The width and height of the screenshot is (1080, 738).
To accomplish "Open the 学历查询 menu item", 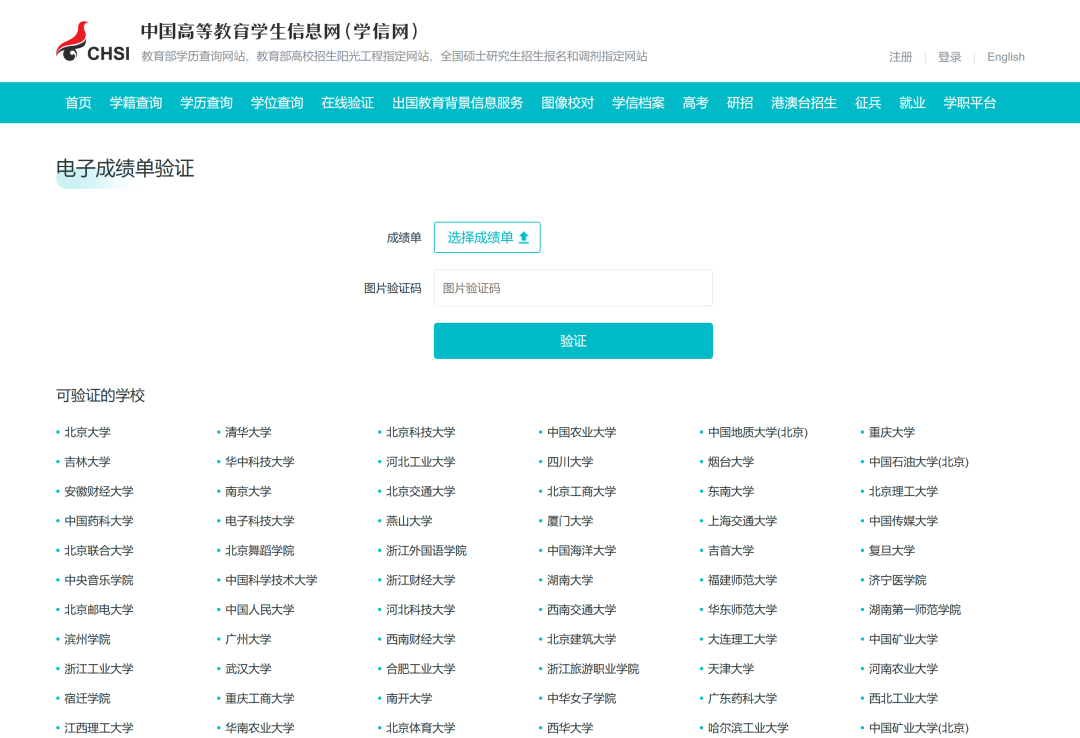I will click(205, 102).
